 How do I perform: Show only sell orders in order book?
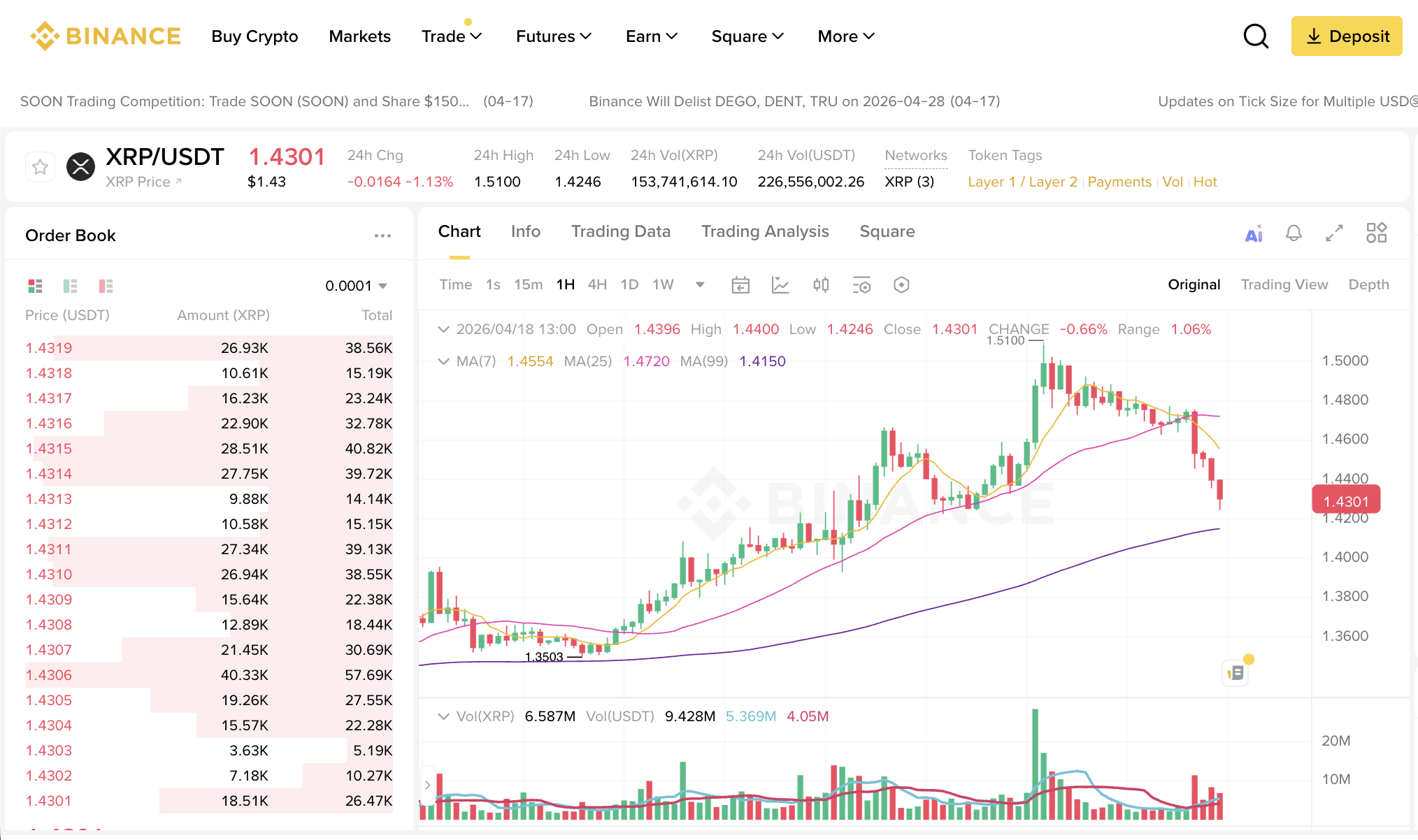pos(106,286)
